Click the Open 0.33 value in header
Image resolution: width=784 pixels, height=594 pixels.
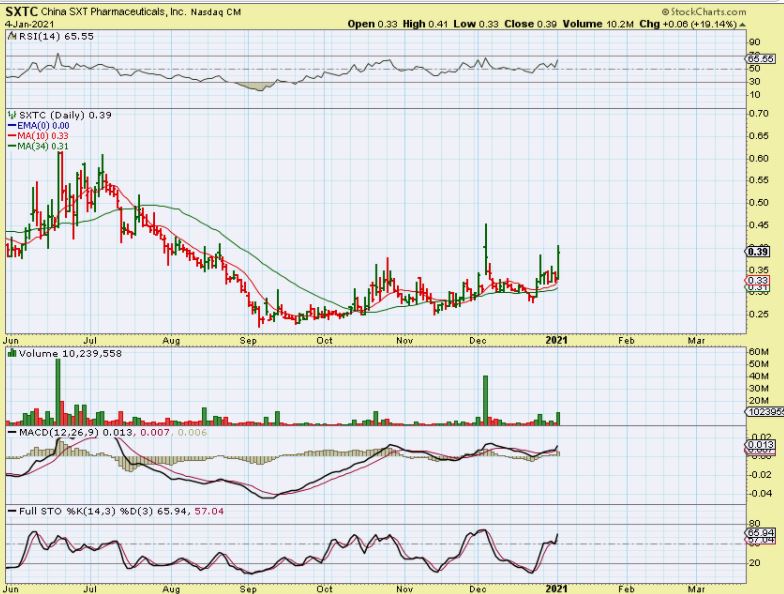coord(372,24)
